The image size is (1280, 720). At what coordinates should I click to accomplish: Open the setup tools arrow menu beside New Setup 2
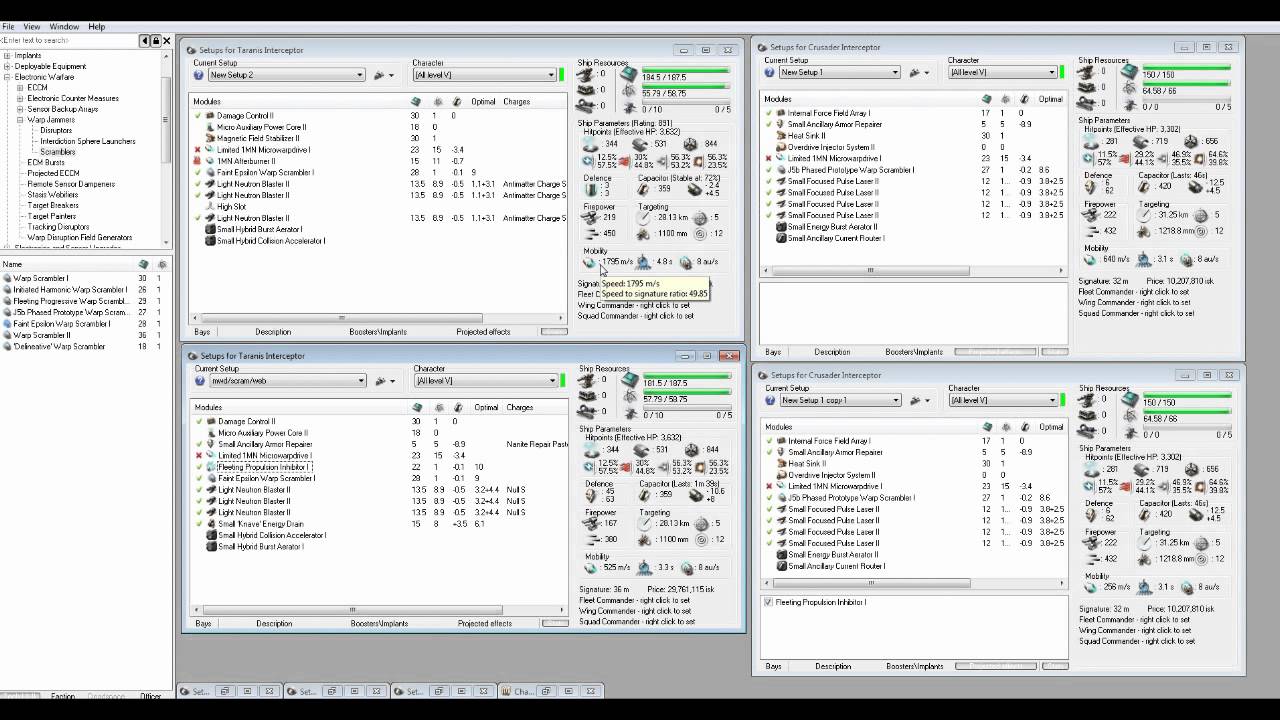tap(391, 75)
